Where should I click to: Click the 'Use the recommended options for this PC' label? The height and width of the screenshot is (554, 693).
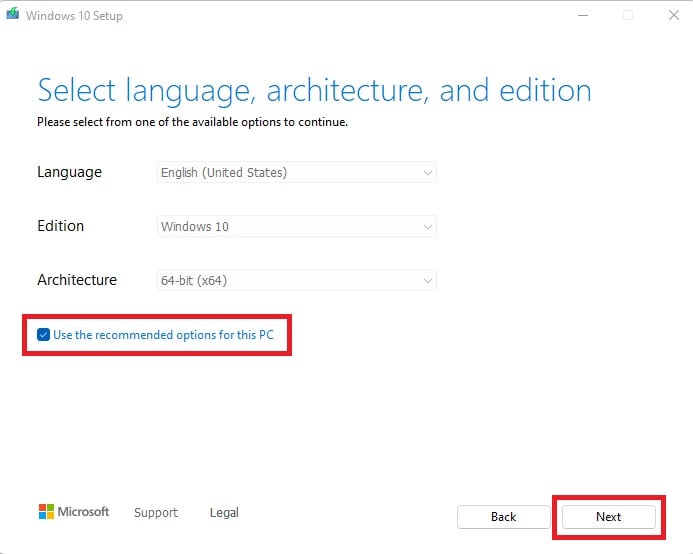coord(163,335)
